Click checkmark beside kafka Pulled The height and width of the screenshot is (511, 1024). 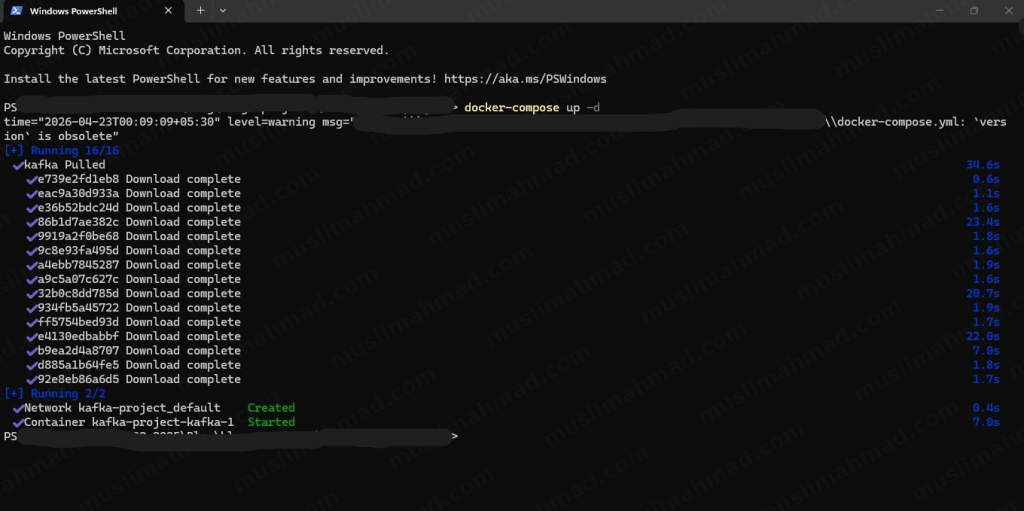18,165
